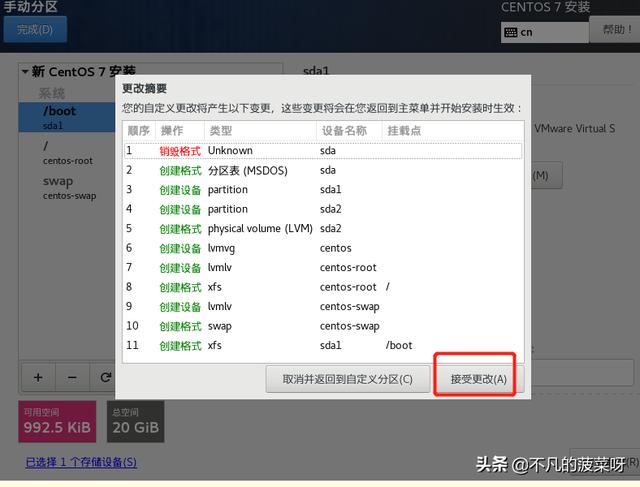Screen dimensions: 640x487
Task: Click the plus icon to add mount point
Action: (38, 377)
